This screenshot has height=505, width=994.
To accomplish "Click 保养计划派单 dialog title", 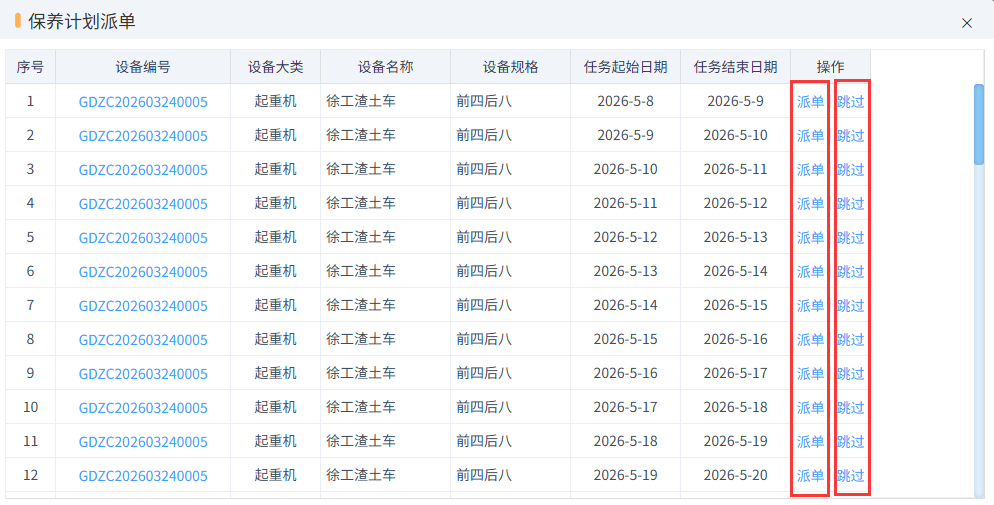I will 82,22.
